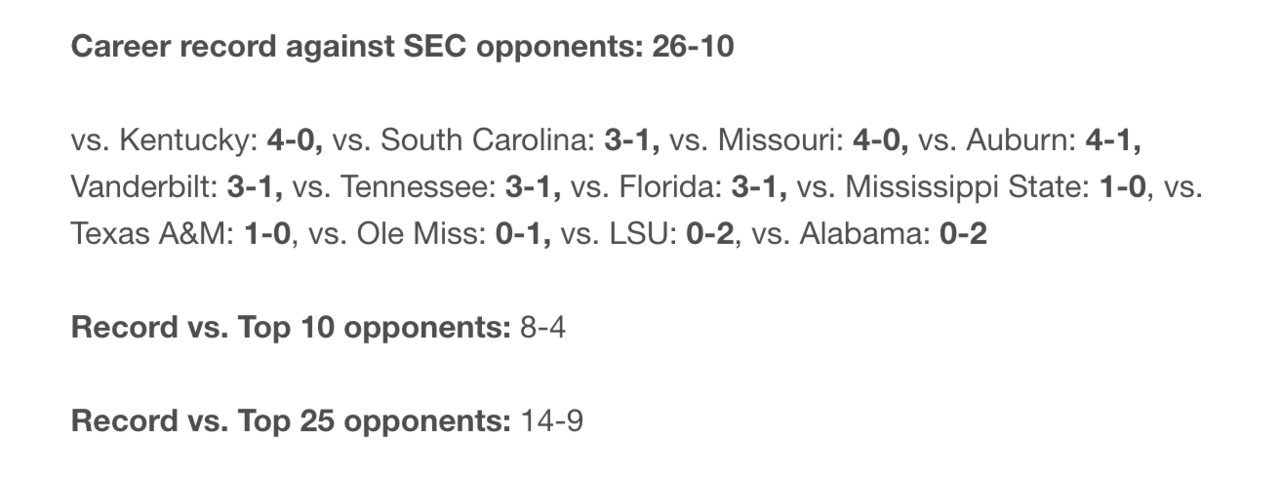Image resolution: width=1280 pixels, height=478 pixels.
Task: Click the Tennessee 3-1 record
Action: (x=533, y=188)
